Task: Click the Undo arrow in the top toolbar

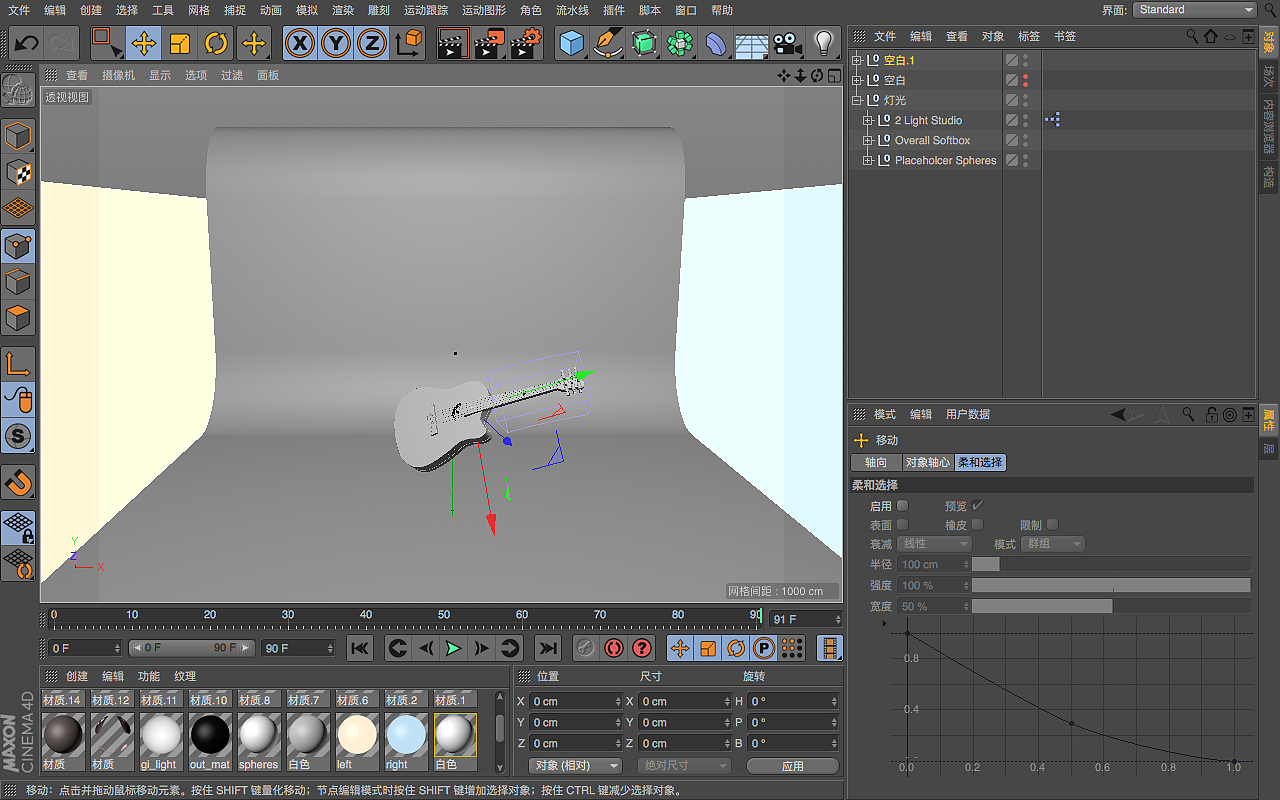Action: coord(26,43)
